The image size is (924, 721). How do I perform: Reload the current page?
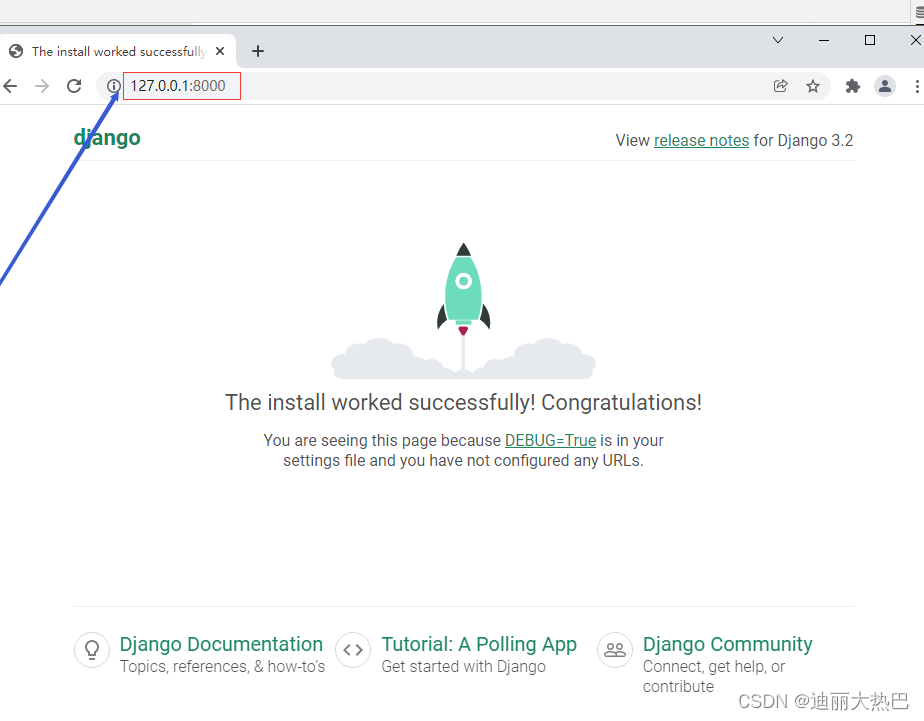click(x=74, y=86)
